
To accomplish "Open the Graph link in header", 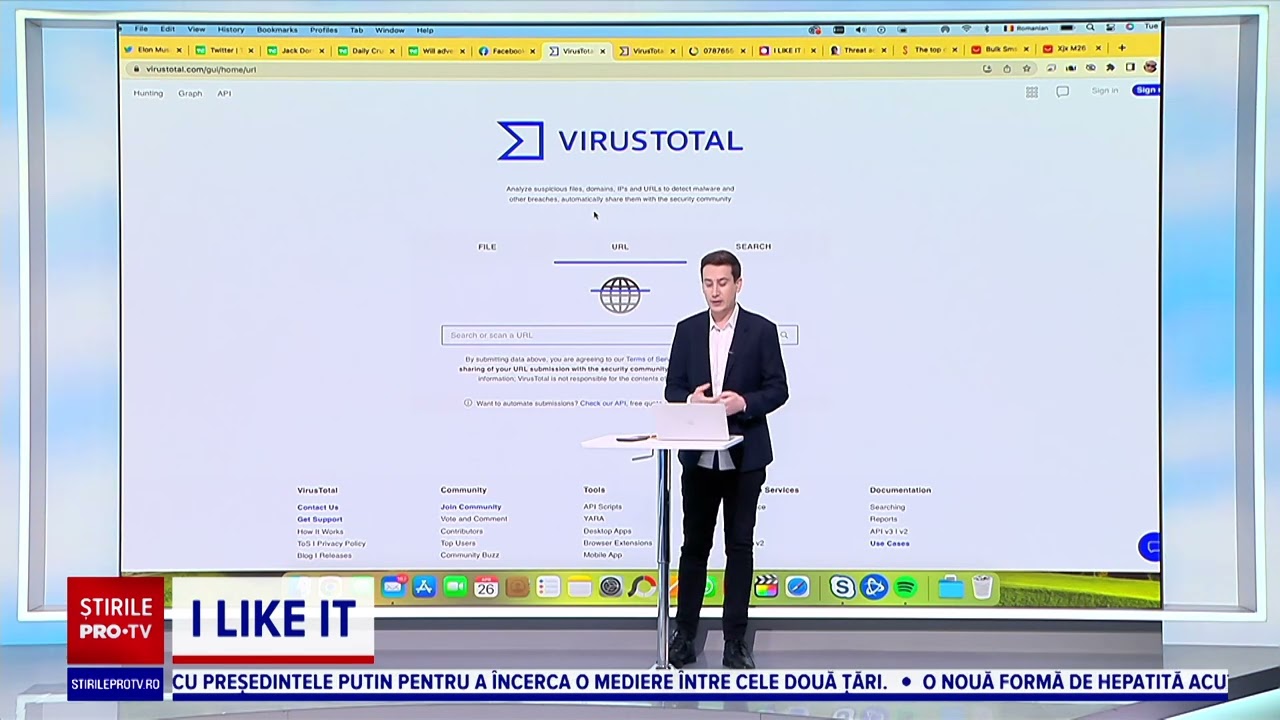I will (x=190, y=93).
